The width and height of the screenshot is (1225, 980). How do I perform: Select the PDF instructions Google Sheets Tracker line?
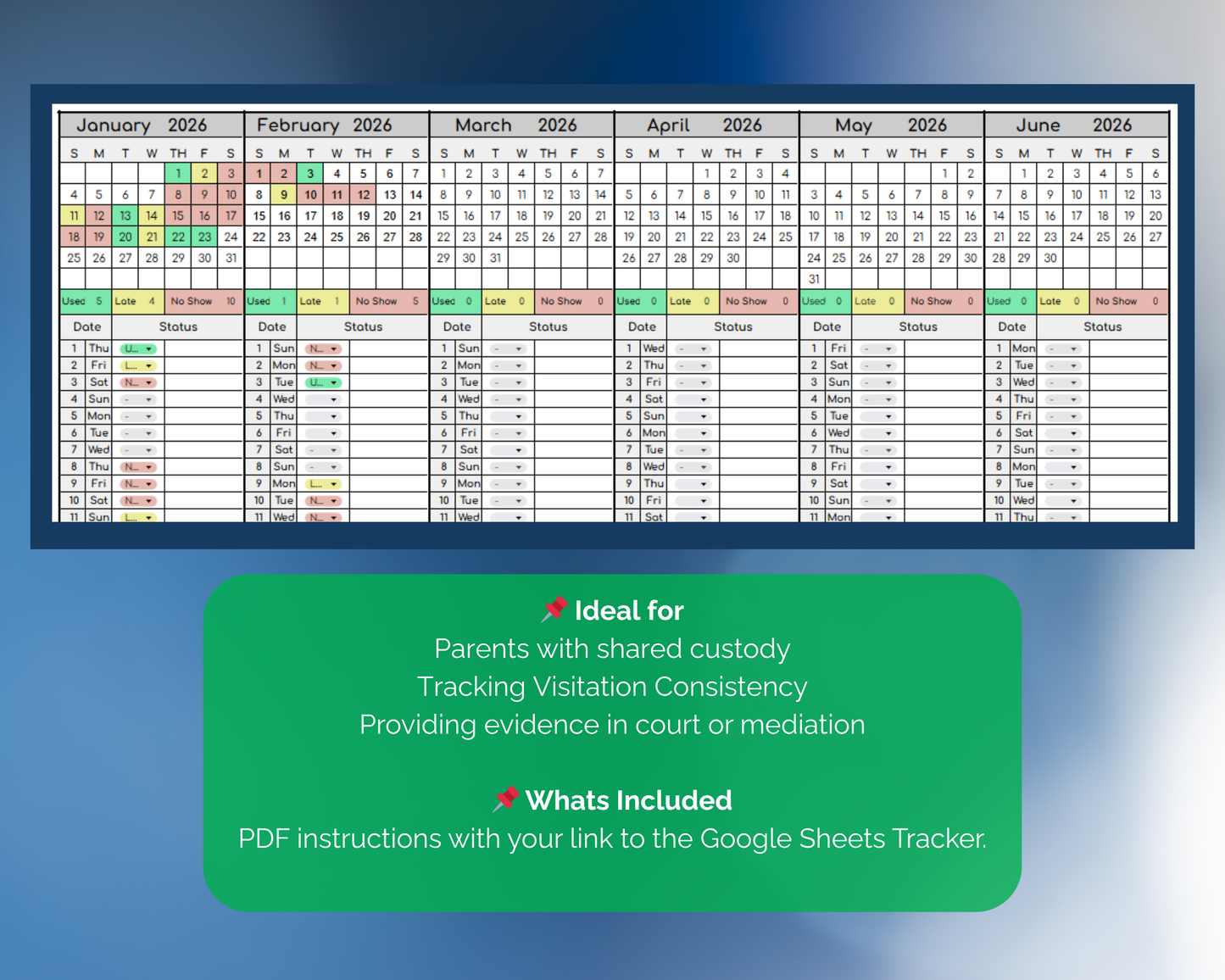[612, 838]
